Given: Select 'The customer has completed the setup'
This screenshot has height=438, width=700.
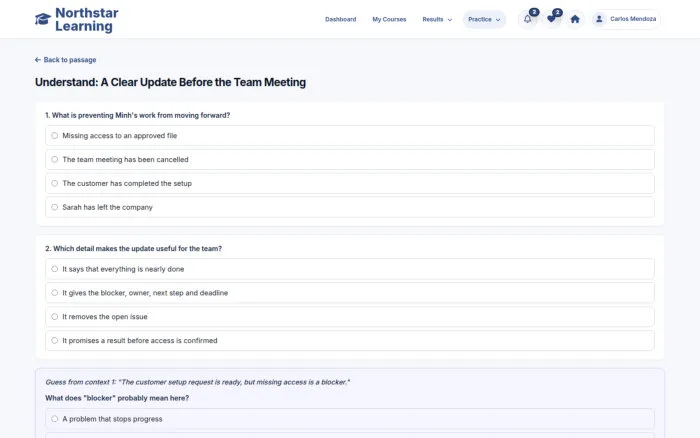Looking at the screenshot, I should click(x=350, y=184).
